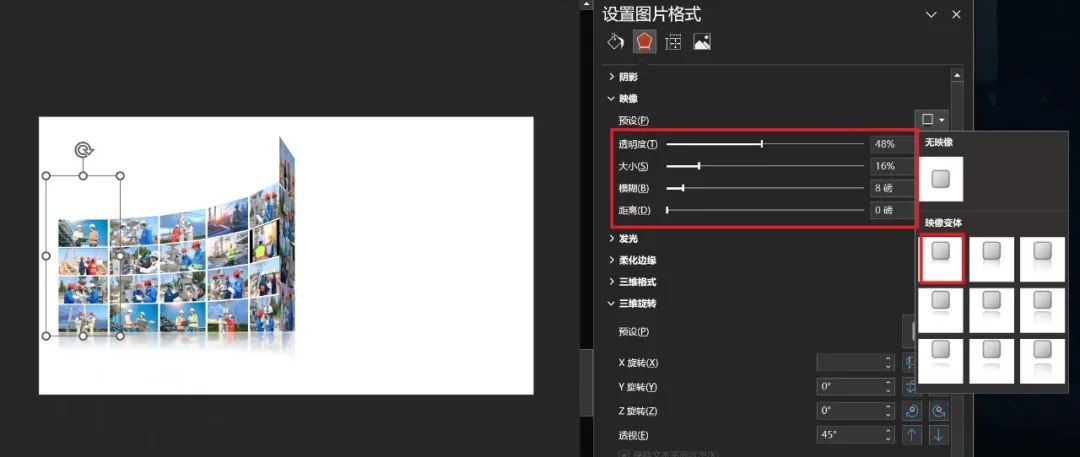The image size is (1080, 457).
Task: Open the Size & Properties tab icon
Action: (x=673, y=42)
